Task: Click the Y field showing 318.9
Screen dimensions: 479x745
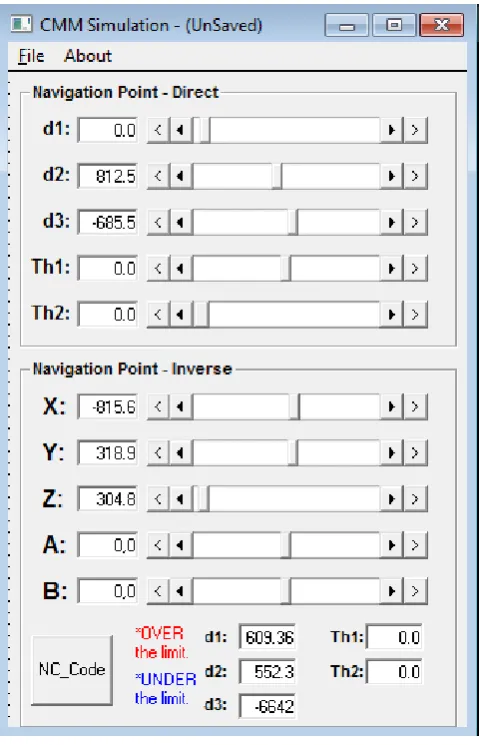Action: [x=108, y=453]
